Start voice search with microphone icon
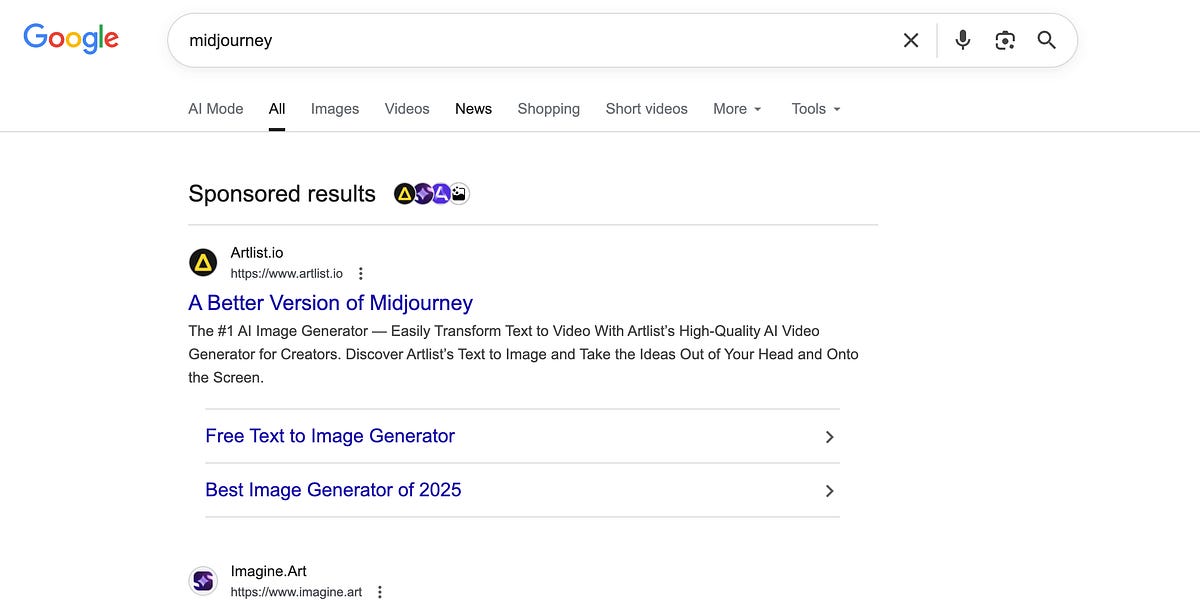Image resolution: width=1200 pixels, height=600 pixels. 963,40
